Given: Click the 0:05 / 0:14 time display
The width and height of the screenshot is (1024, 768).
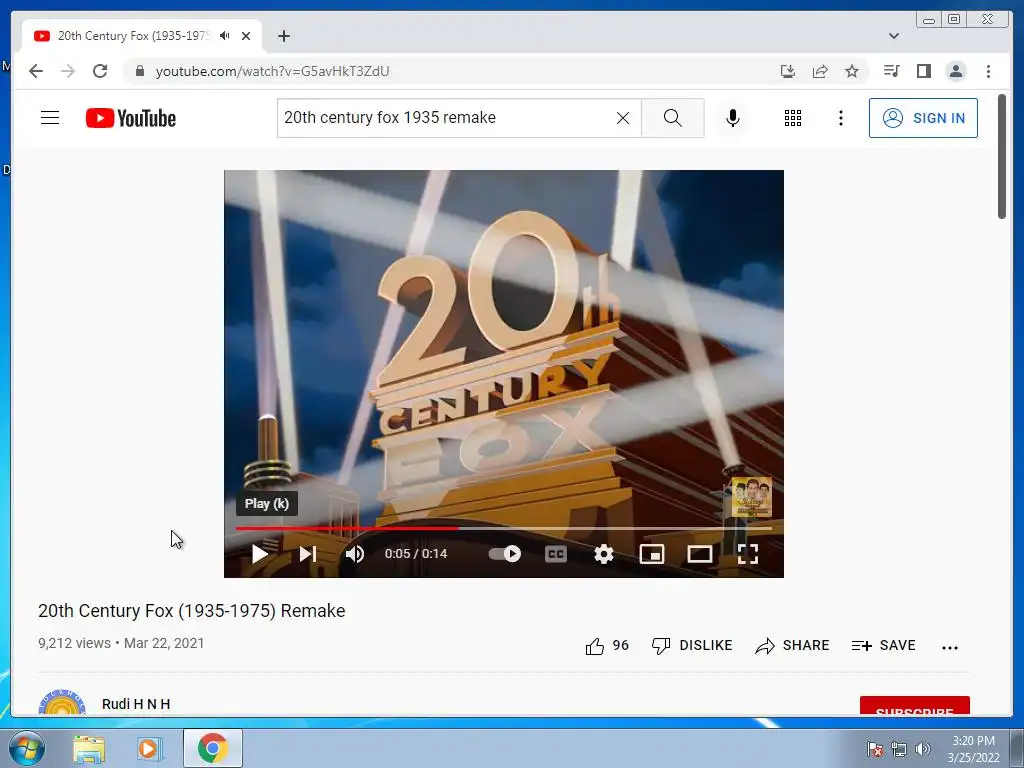Looking at the screenshot, I should [x=416, y=554].
